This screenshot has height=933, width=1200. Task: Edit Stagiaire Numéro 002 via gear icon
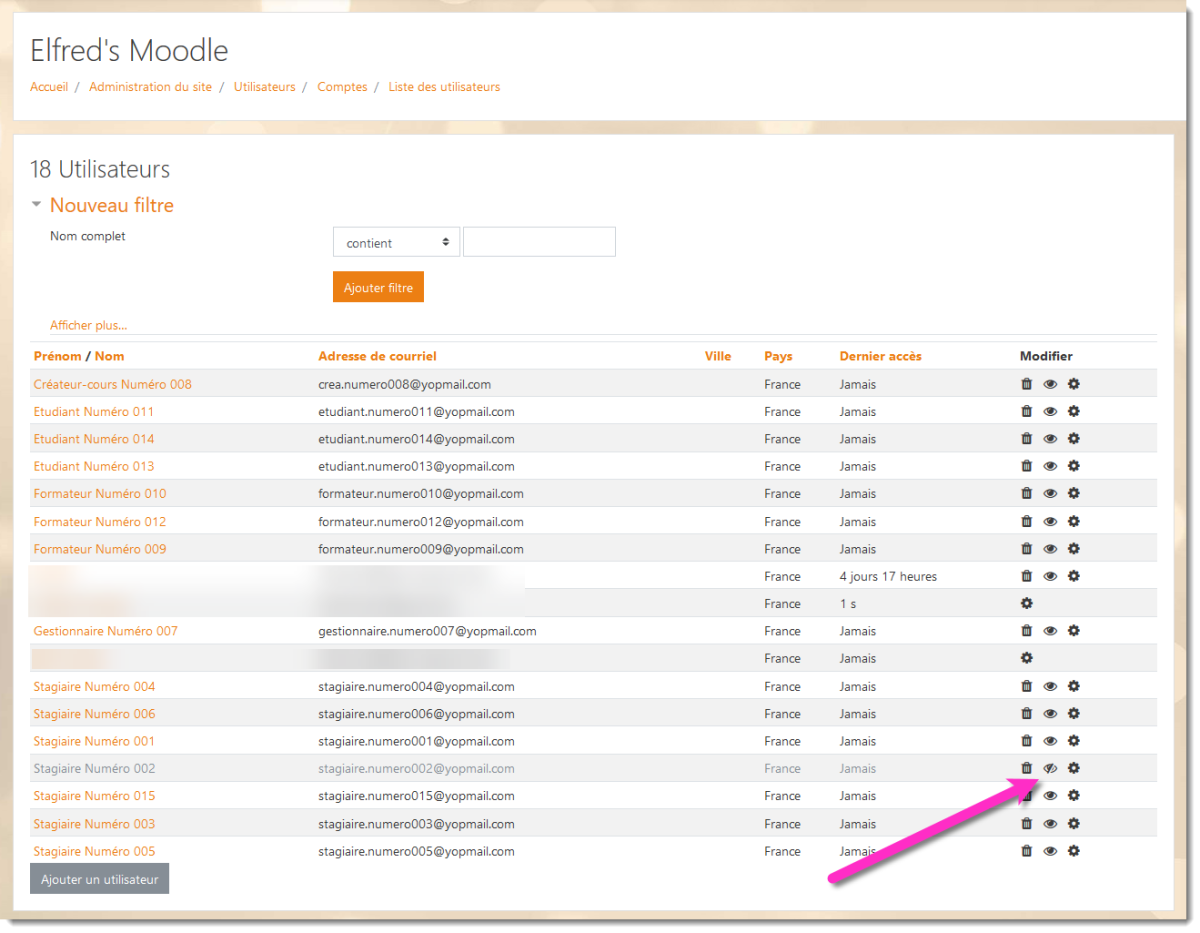(1074, 768)
